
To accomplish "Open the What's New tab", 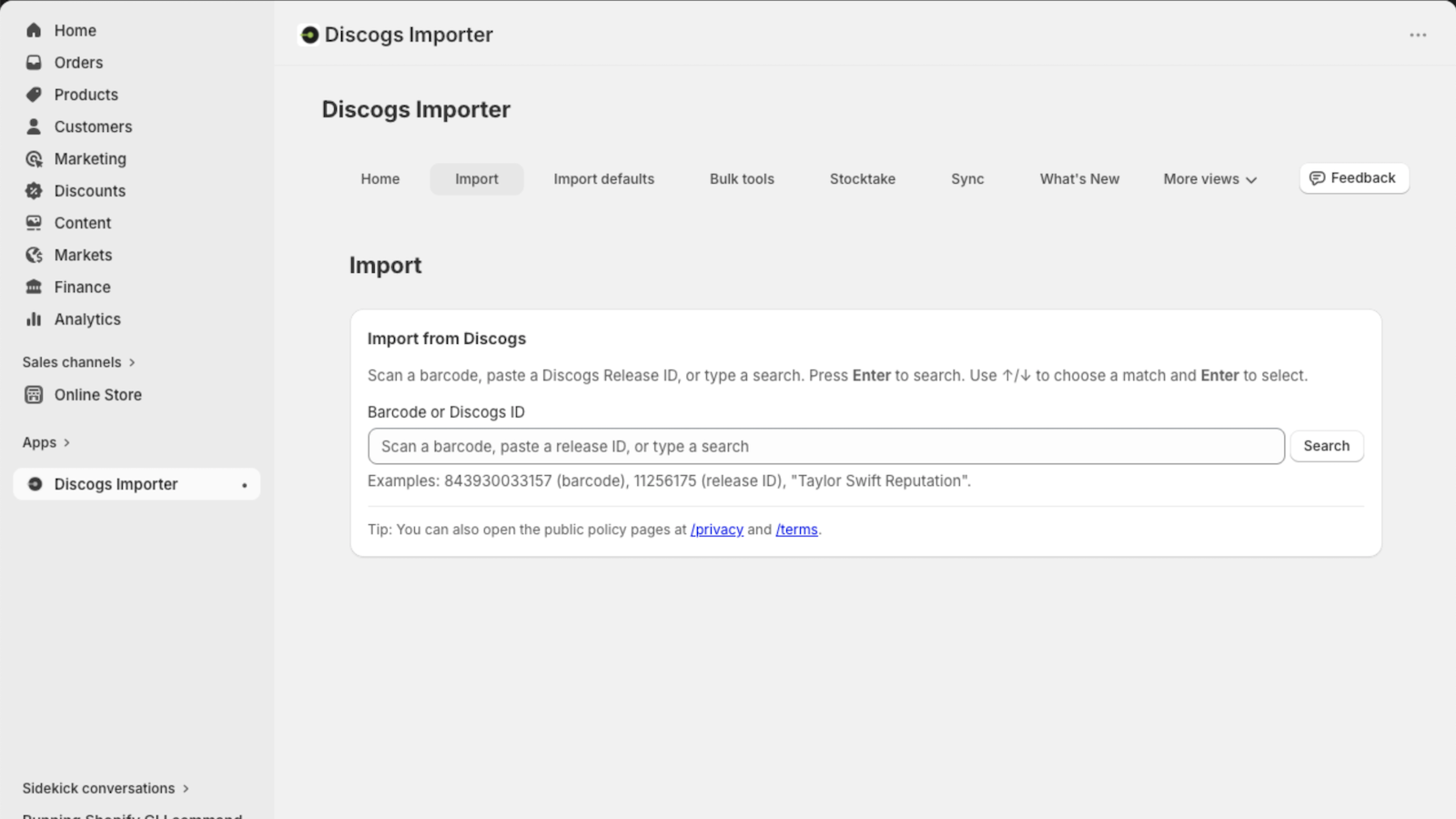I will click(1079, 179).
